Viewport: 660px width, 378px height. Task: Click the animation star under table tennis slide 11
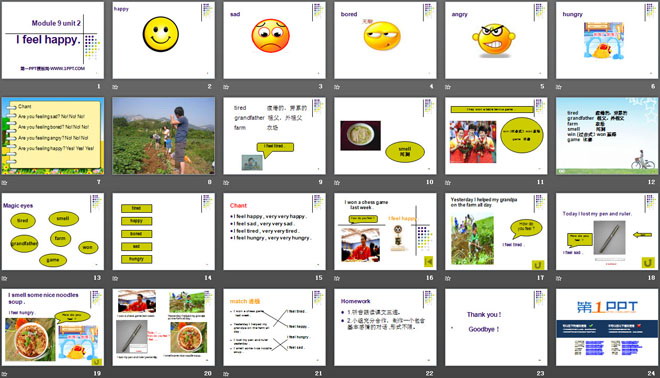(448, 183)
